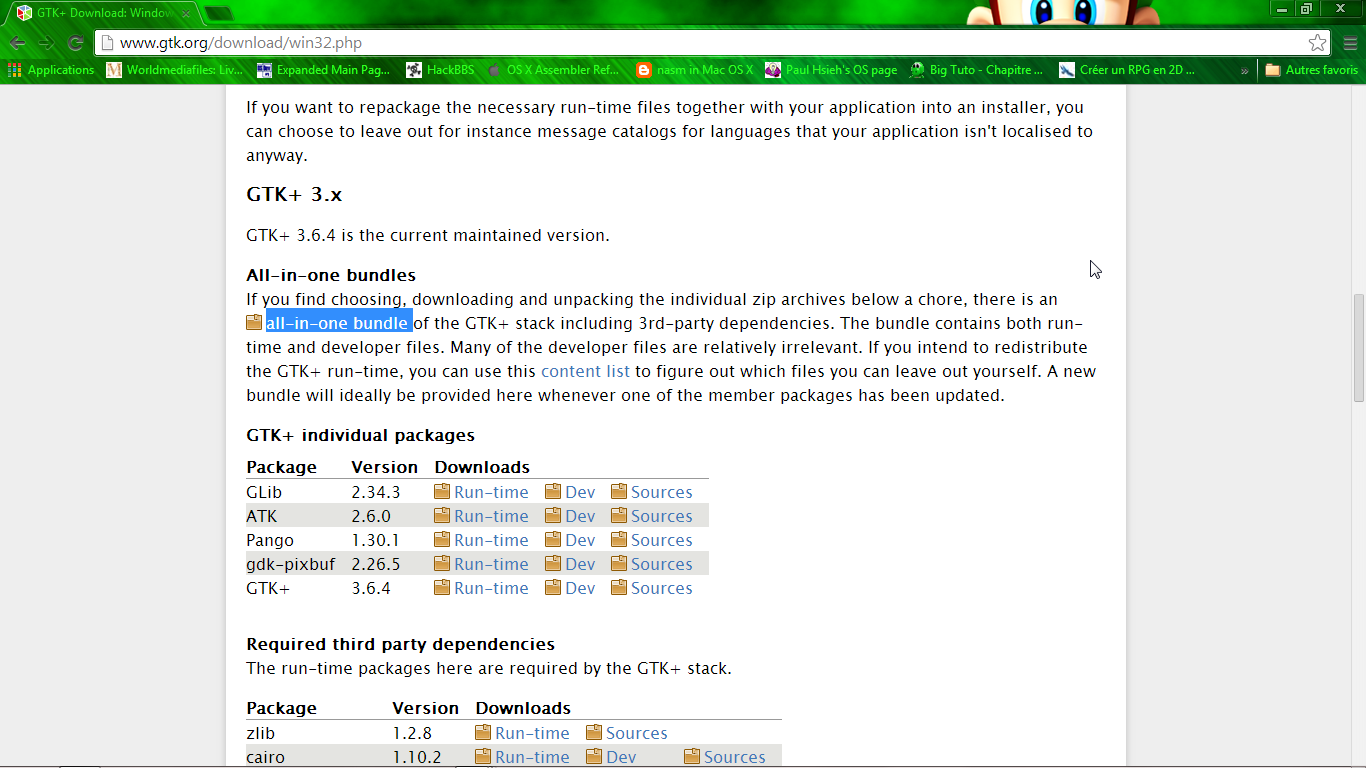
Task: Download zlib Sources package
Action: pyautogui.click(x=636, y=733)
